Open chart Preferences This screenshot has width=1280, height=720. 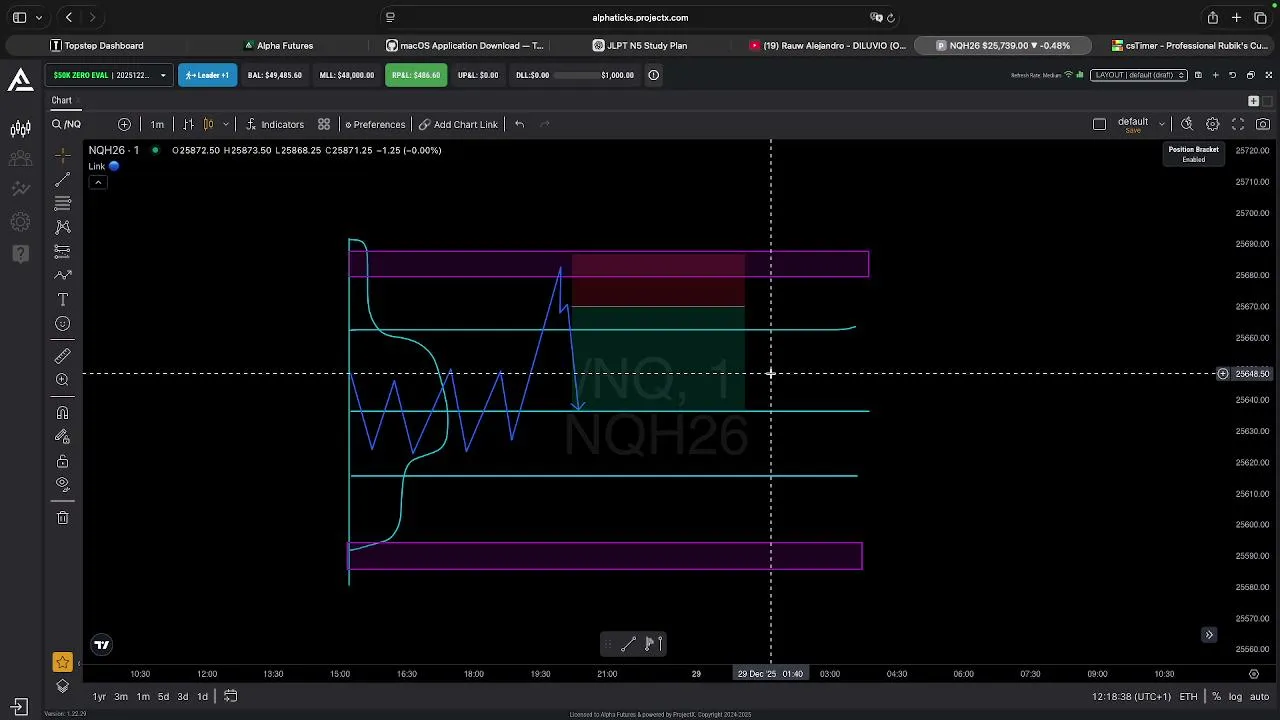pos(375,124)
